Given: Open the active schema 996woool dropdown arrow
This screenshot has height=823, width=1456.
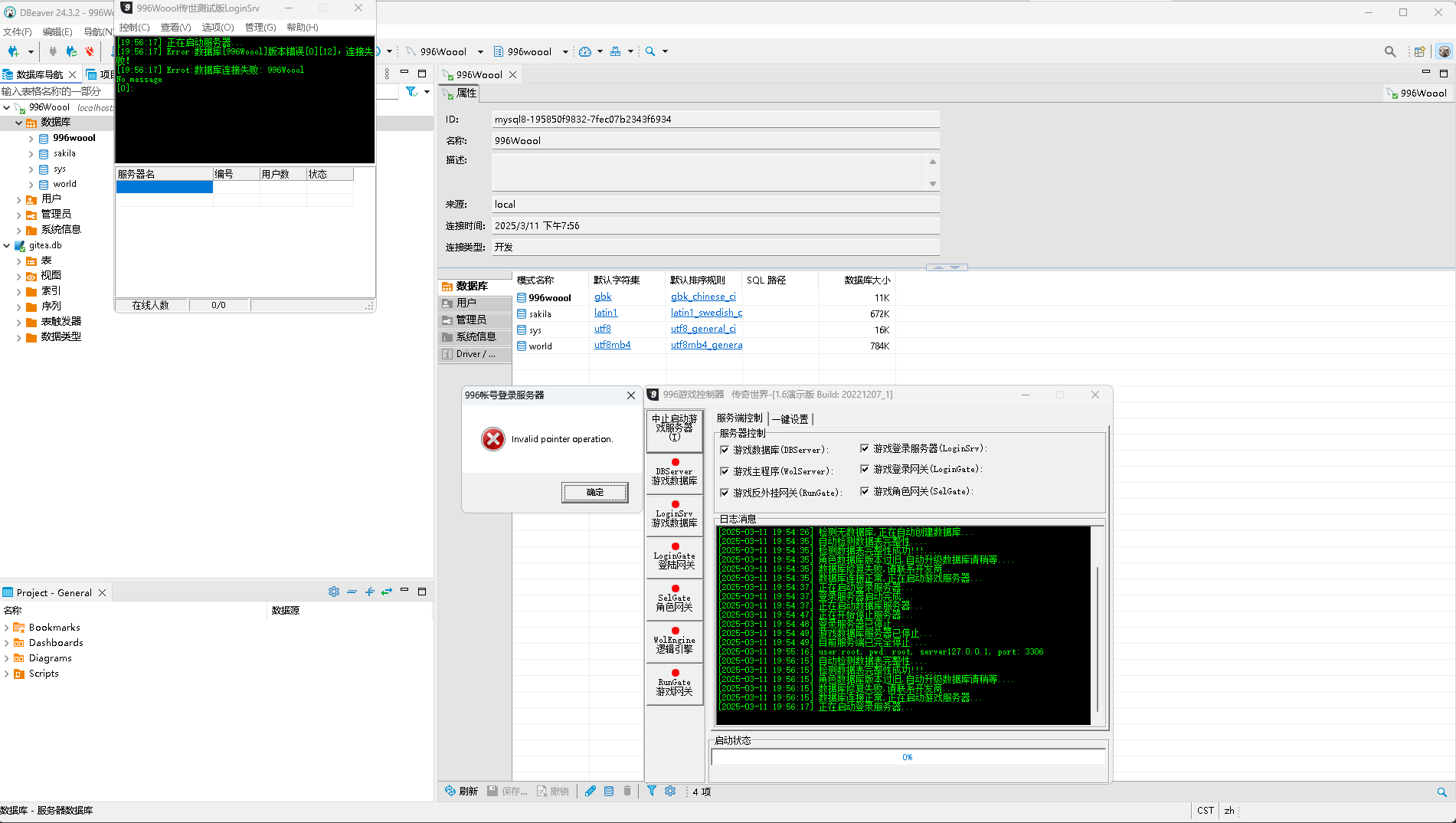Looking at the screenshot, I should point(565,52).
